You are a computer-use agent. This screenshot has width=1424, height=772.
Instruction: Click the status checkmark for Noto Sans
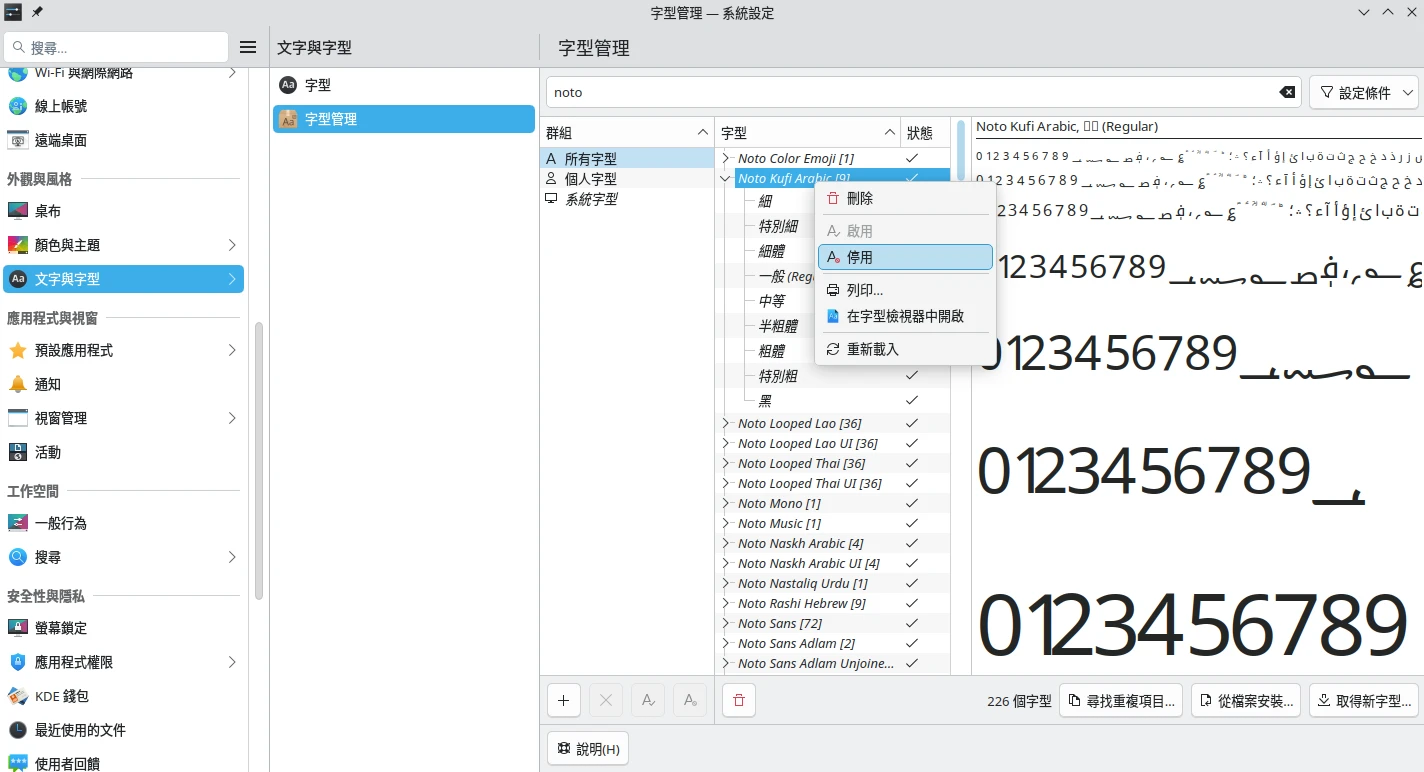[x=911, y=623]
